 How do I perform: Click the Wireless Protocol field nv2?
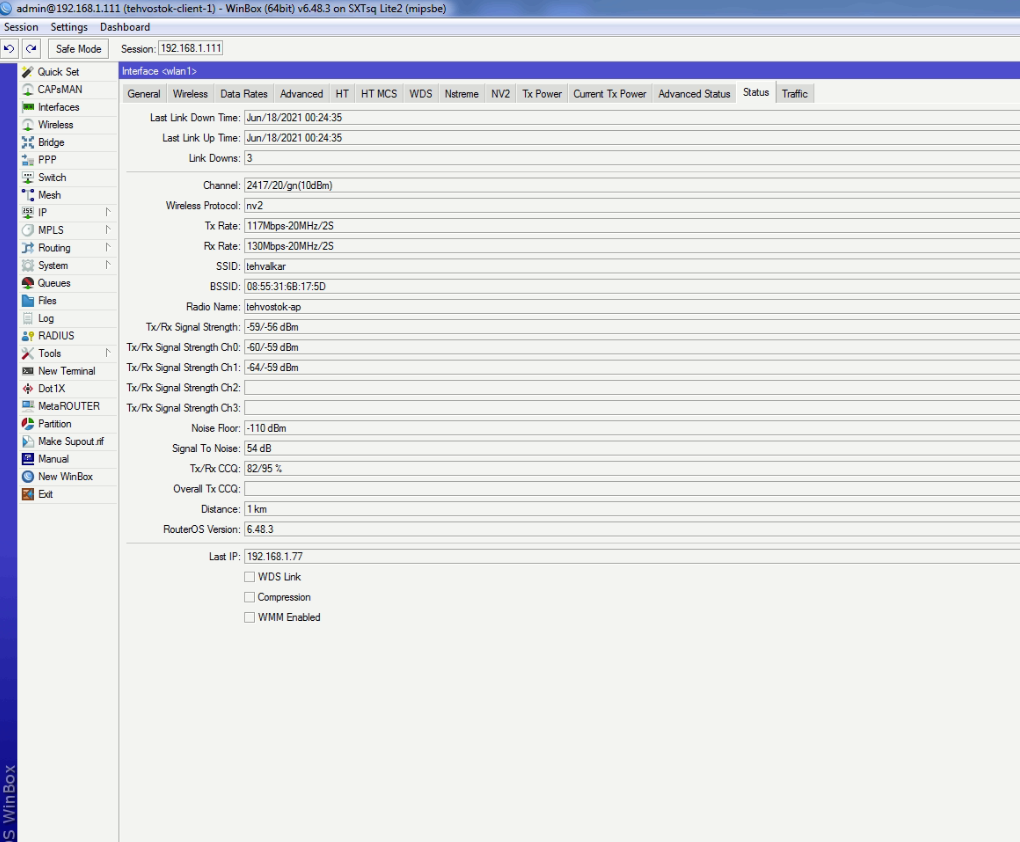click(632, 206)
